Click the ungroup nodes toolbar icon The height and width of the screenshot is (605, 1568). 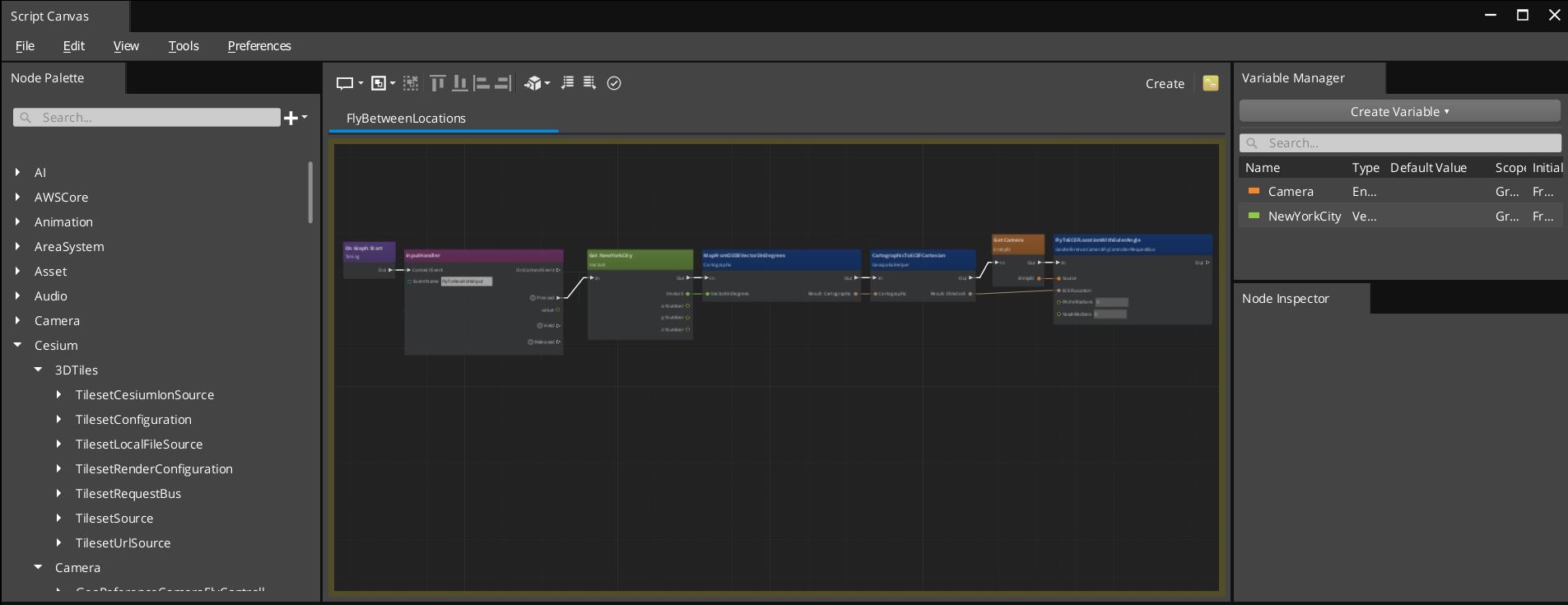click(x=411, y=83)
